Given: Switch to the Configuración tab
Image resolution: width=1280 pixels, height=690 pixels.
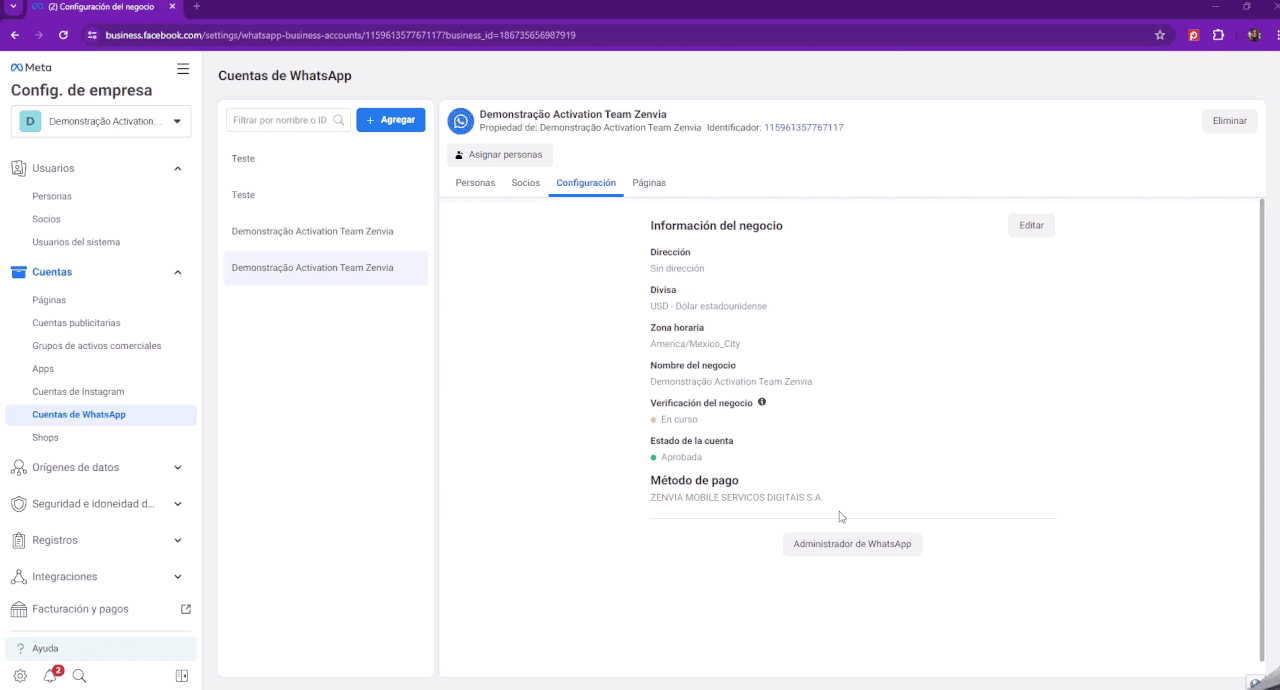Looking at the screenshot, I should click(586, 183).
